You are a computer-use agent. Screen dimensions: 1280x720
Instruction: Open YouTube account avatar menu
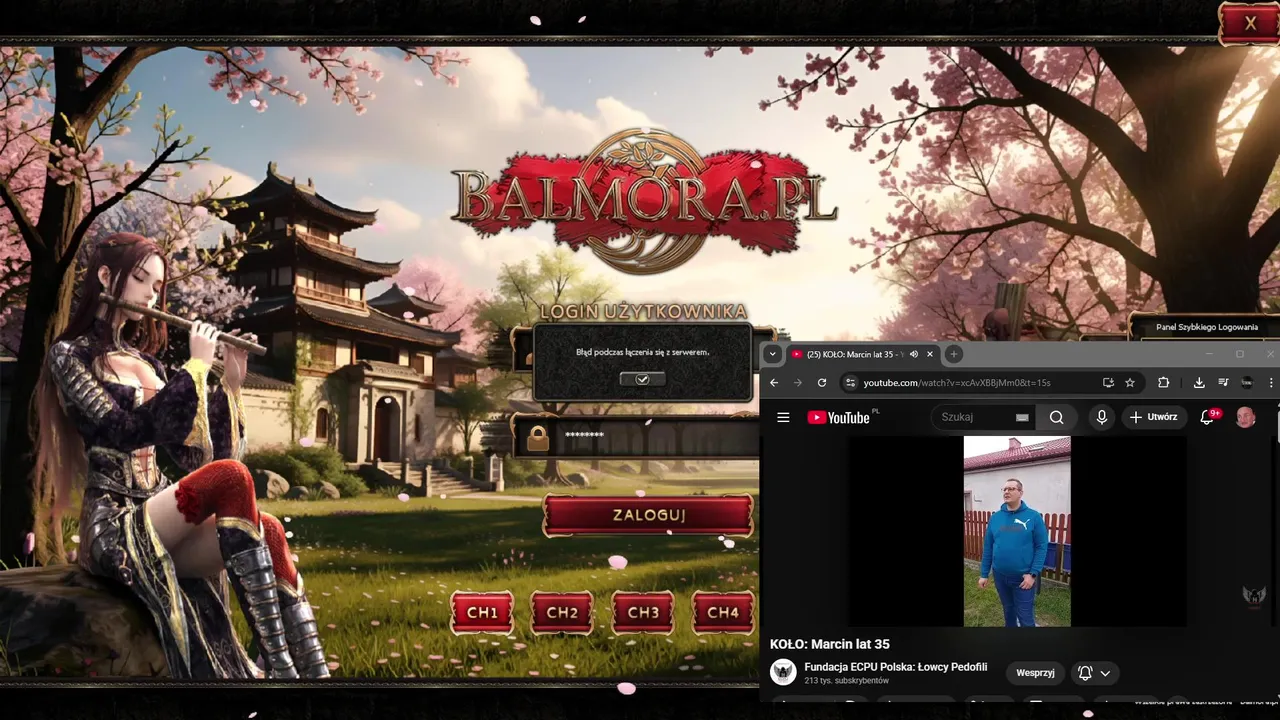coord(1245,417)
